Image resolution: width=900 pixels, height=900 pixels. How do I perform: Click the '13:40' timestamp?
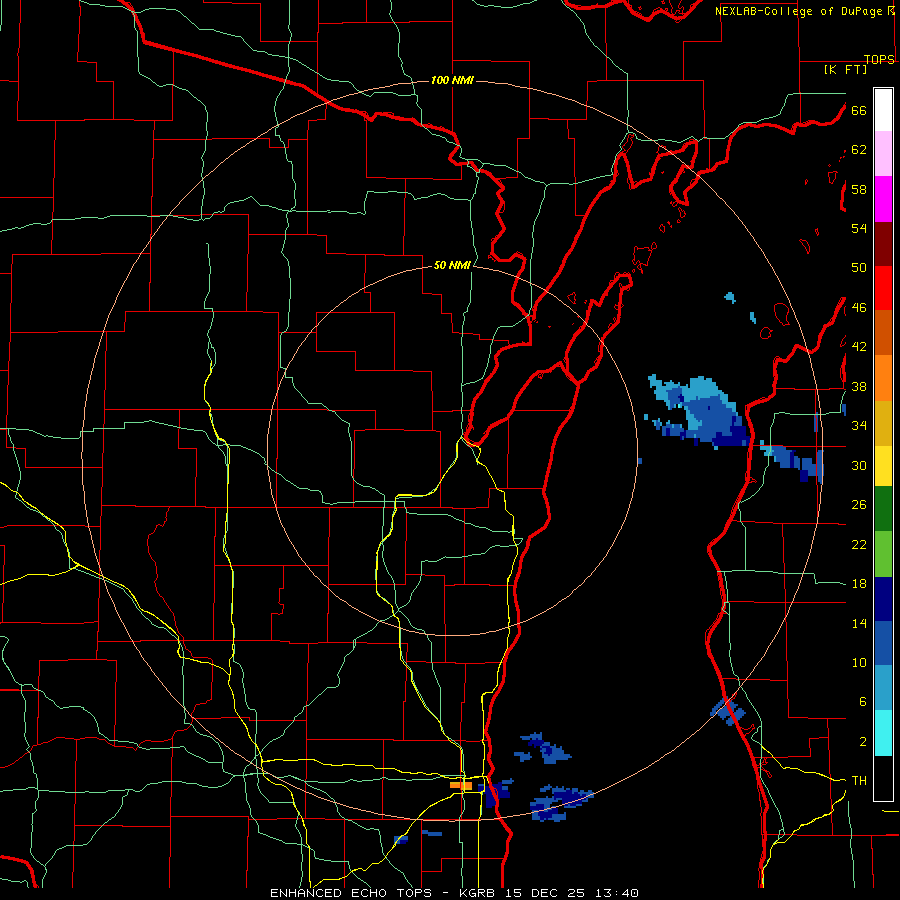coord(616,893)
